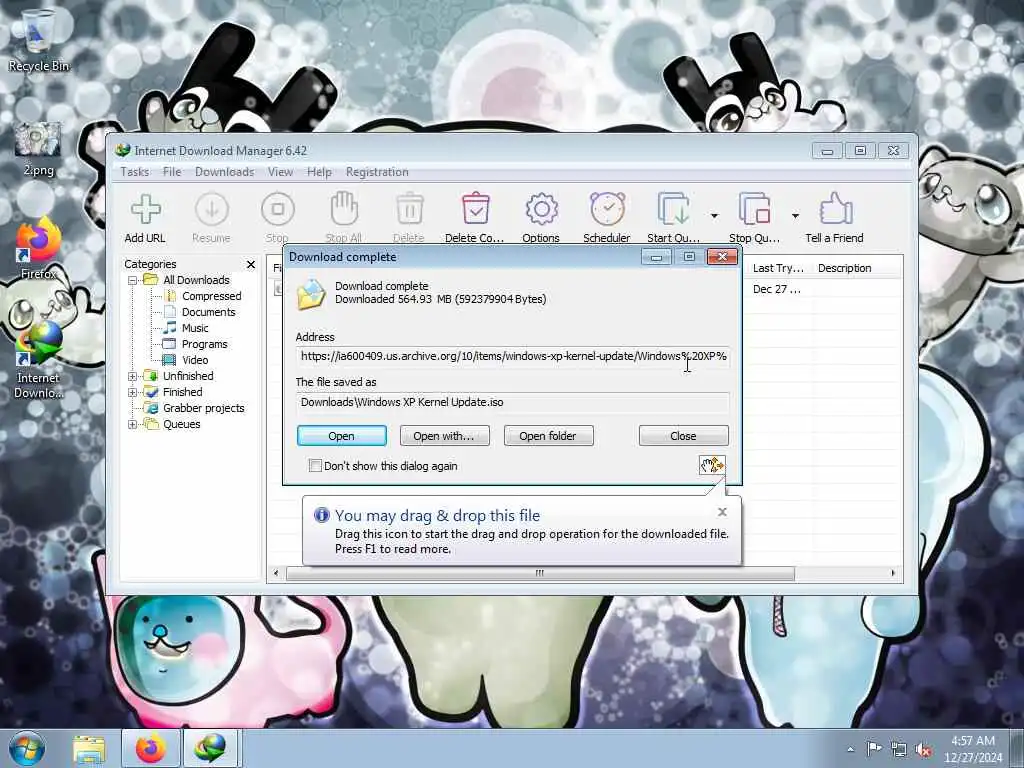This screenshot has width=1024, height=768.
Task: Click the Firefox desktop shortcut
Action: [x=38, y=248]
